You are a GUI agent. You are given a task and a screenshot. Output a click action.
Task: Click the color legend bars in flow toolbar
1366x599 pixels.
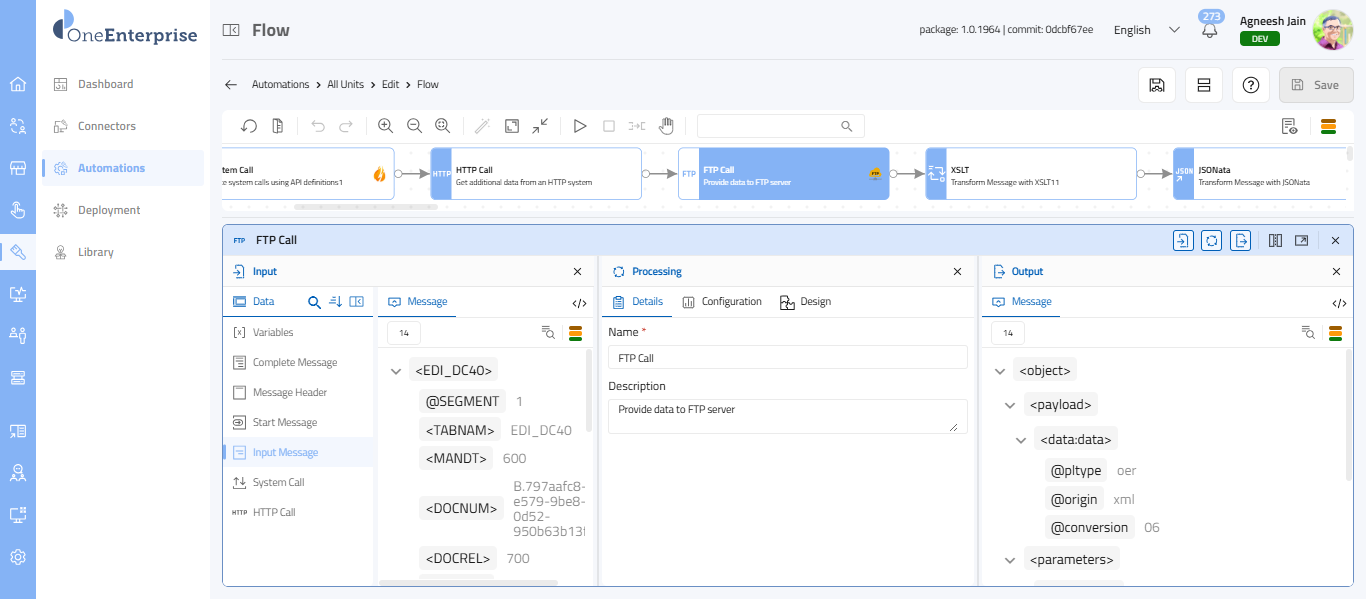1329,126
